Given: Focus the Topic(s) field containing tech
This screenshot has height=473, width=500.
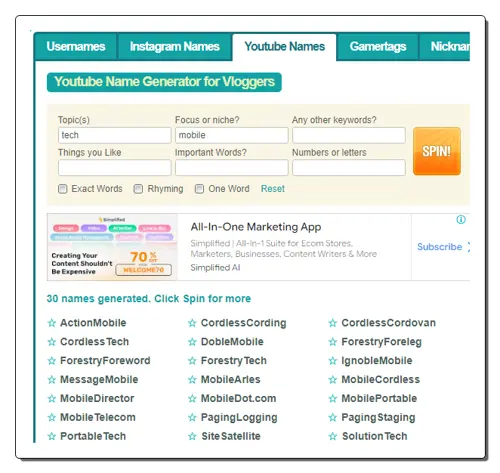Looking at the screenshot, I should tap(115, 135).
